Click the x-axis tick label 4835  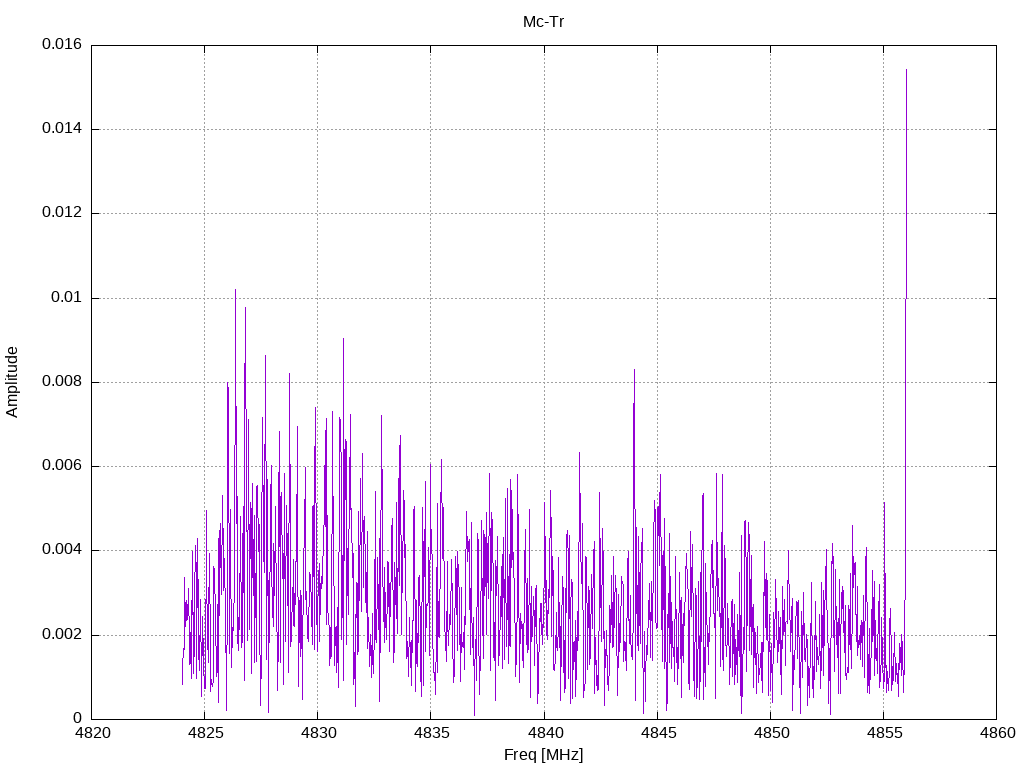click(431, 733)
